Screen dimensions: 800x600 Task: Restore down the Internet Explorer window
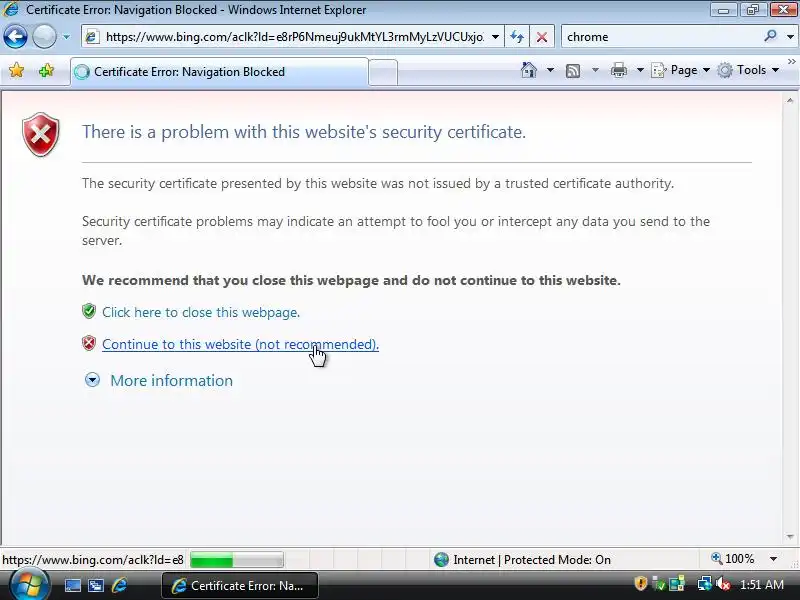click(753, 10)
